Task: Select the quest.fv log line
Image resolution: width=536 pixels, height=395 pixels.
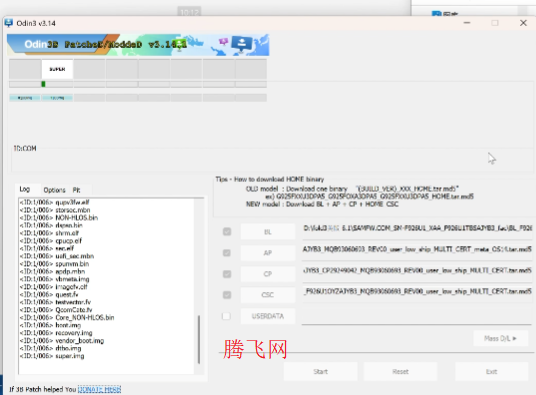Action: (x=49, y=294)
